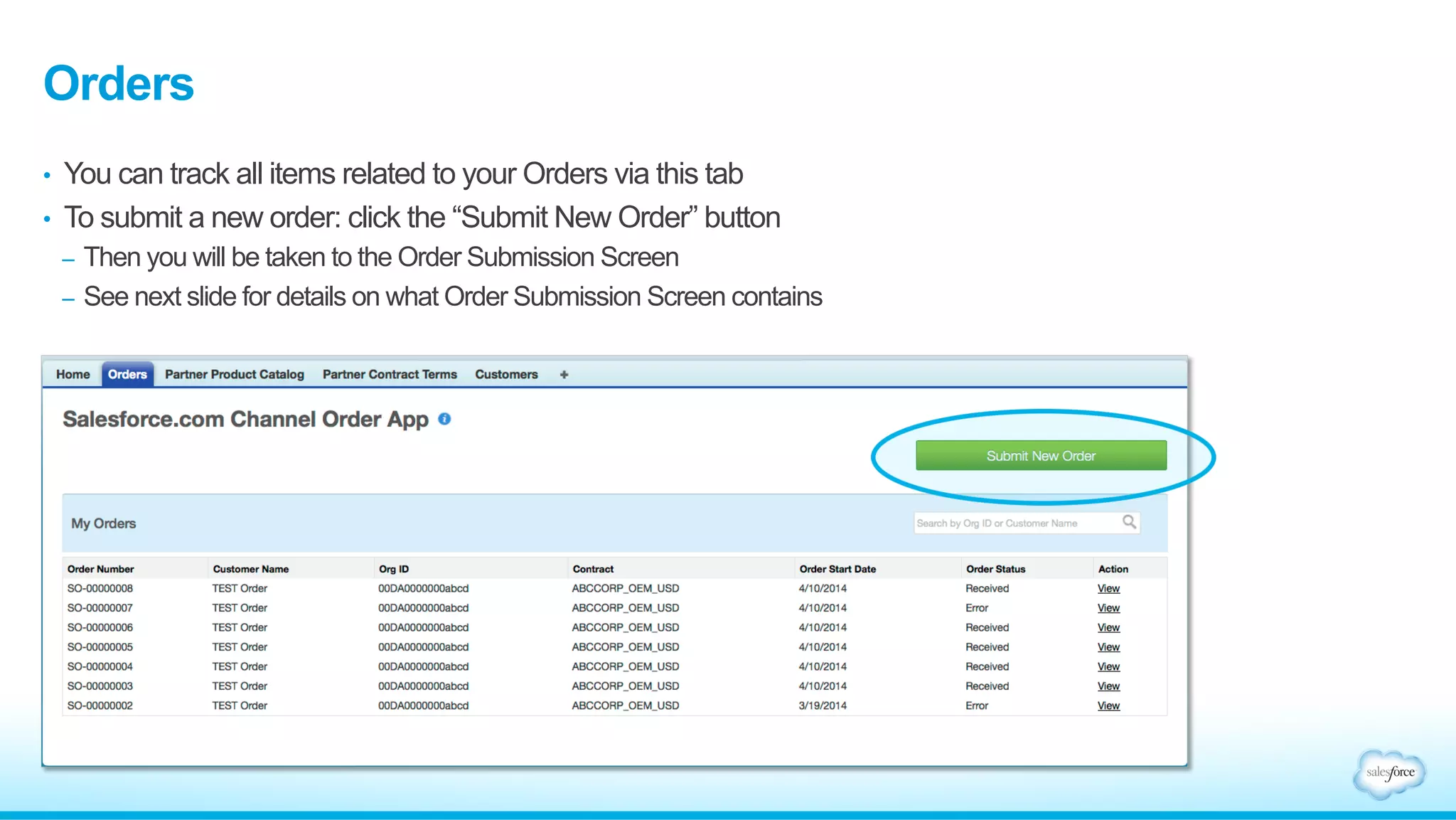
Task: Open the plus tab to add tabs
Action: pyautogui.click(x=564, y=374)
